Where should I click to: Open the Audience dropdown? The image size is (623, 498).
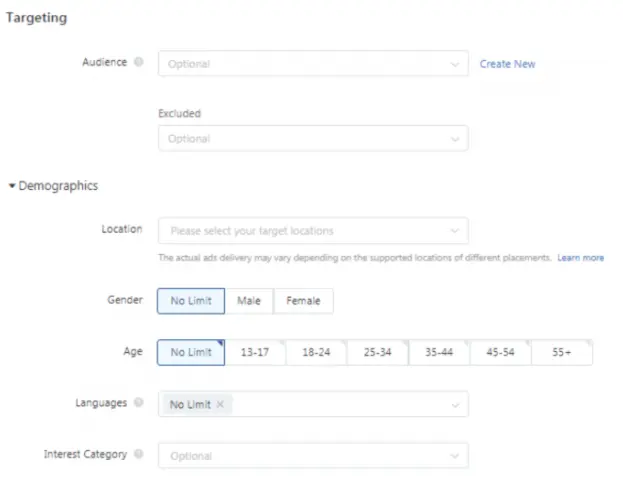[312, 64]
